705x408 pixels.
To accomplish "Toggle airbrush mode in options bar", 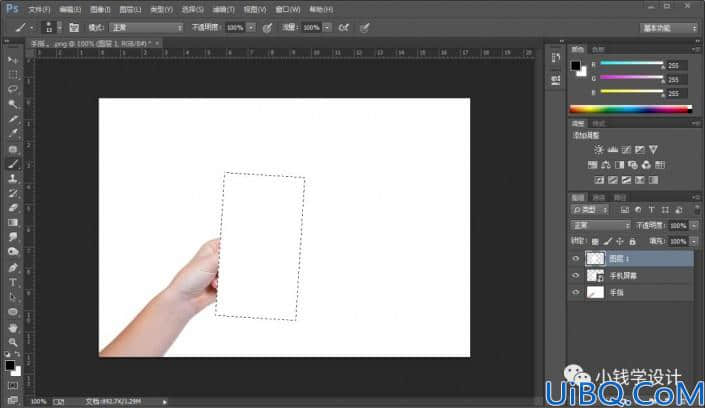I will (x=344, y=28).
